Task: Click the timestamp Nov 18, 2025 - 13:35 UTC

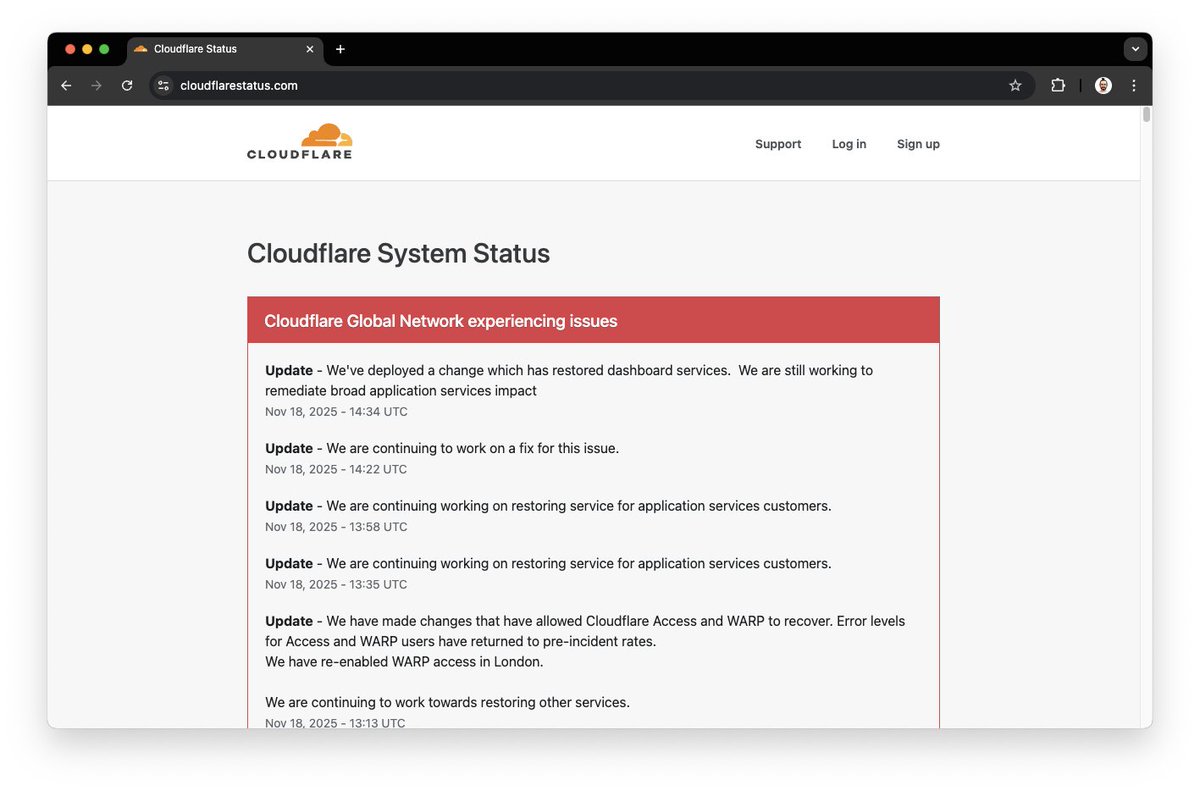Action: 336,585
